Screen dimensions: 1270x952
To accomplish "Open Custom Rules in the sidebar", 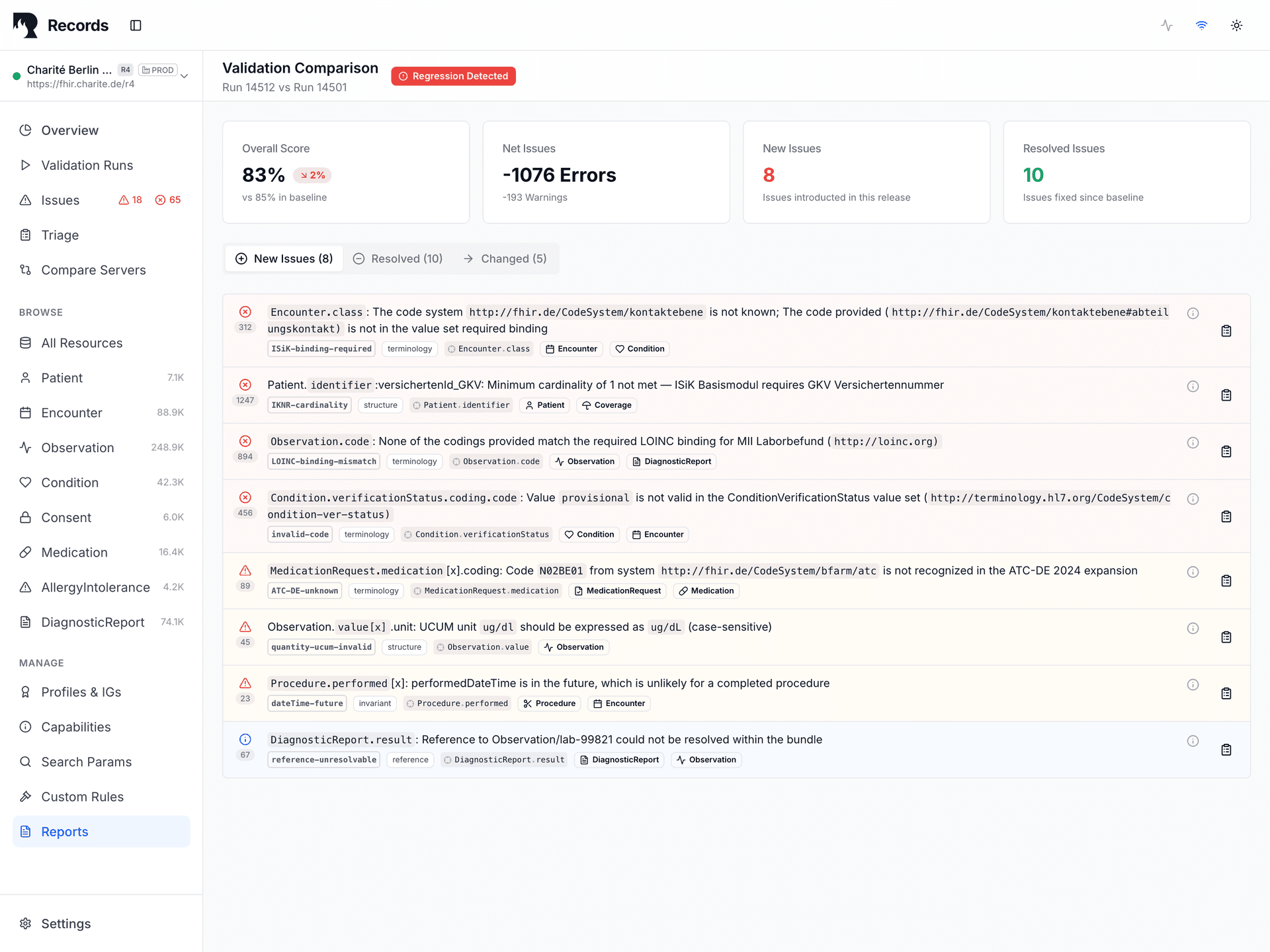I will click(x=82, y=797).
